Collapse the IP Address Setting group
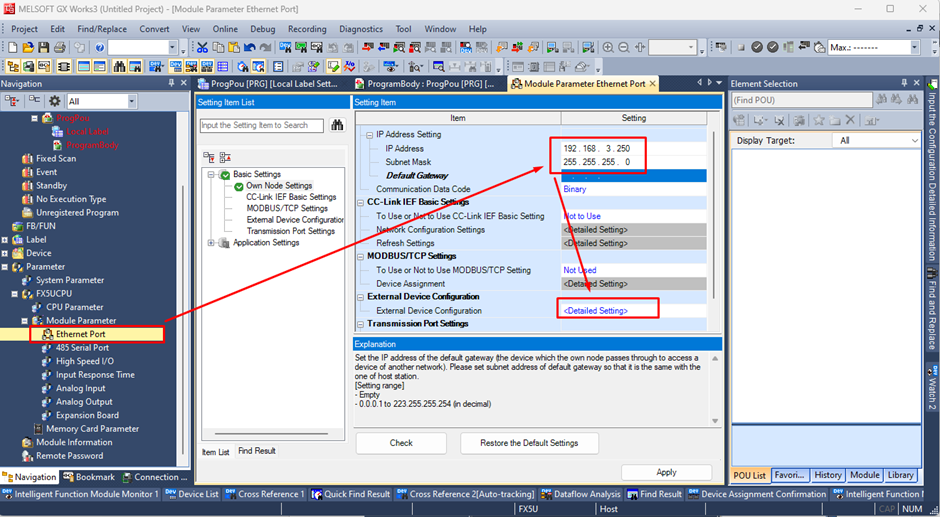 pyautogui.click(x=369, y=135)
